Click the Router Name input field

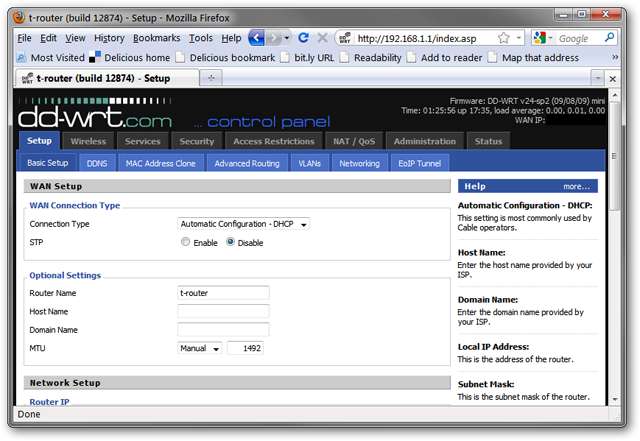[x=223, y=293]
